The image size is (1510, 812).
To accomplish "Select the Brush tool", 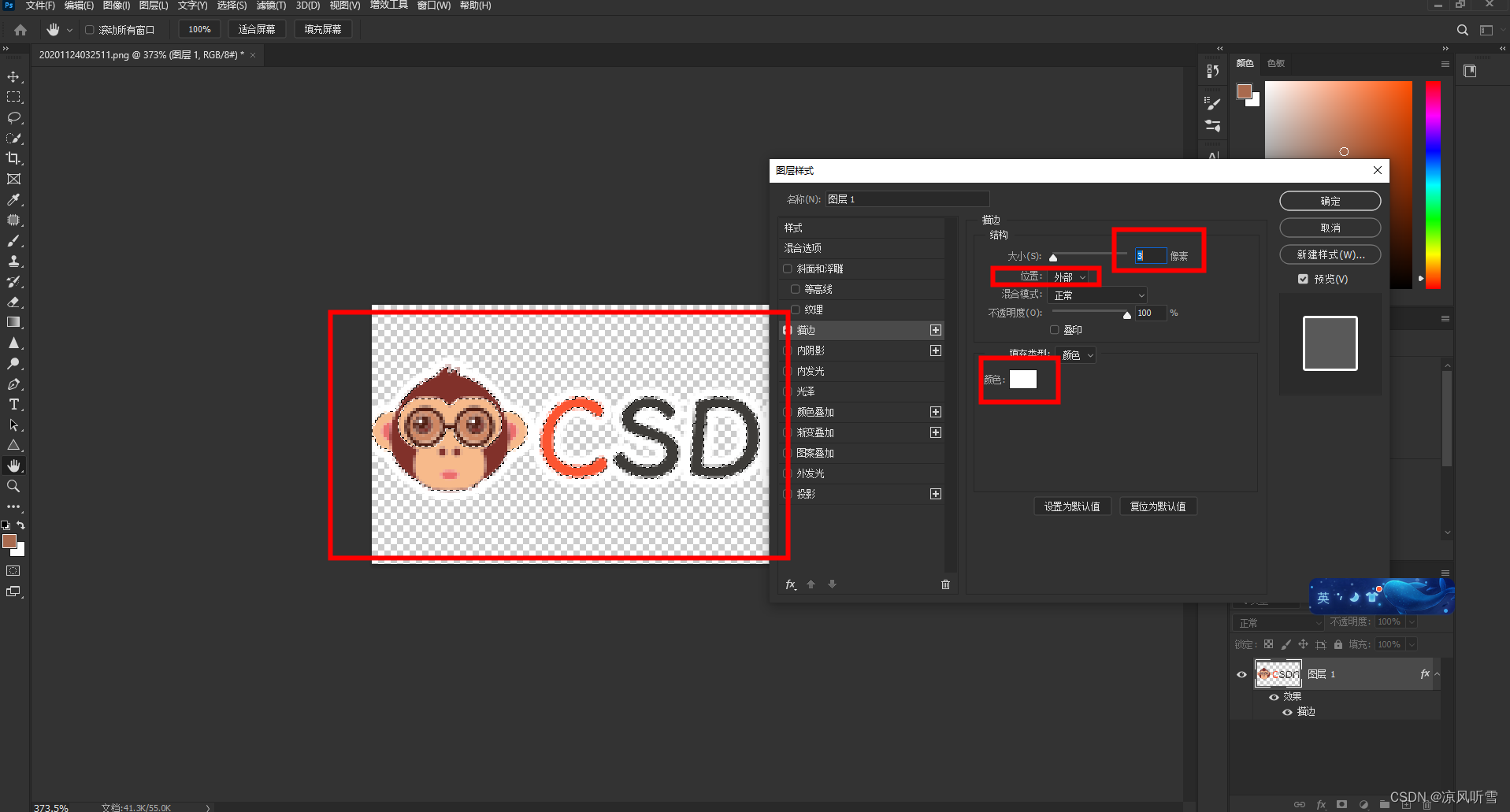I will click(x=13, y=240).
